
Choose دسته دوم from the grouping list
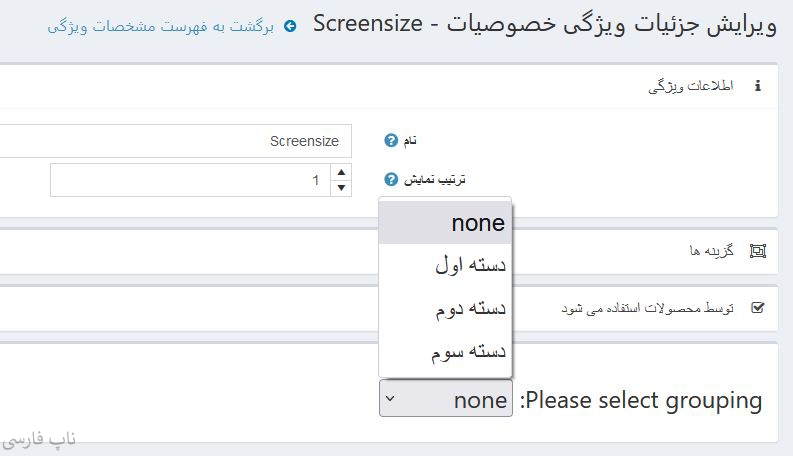click(x=446, y=308)
